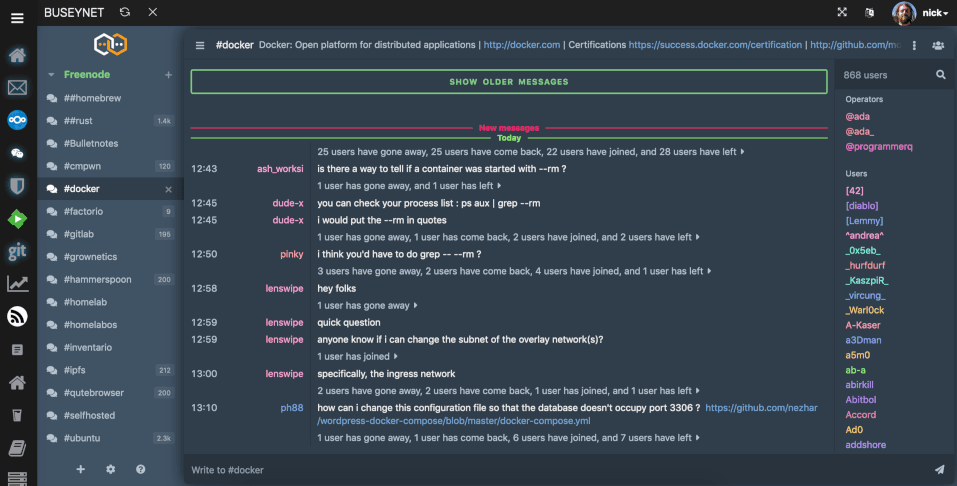Viewport: 957px width, 486px height.
Task: Open the #docker channel three-dot menu
Action: (x=914, y=45)
